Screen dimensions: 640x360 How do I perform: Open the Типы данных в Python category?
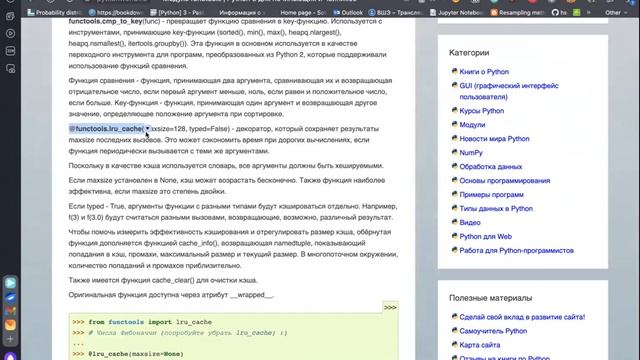(496, 209)
